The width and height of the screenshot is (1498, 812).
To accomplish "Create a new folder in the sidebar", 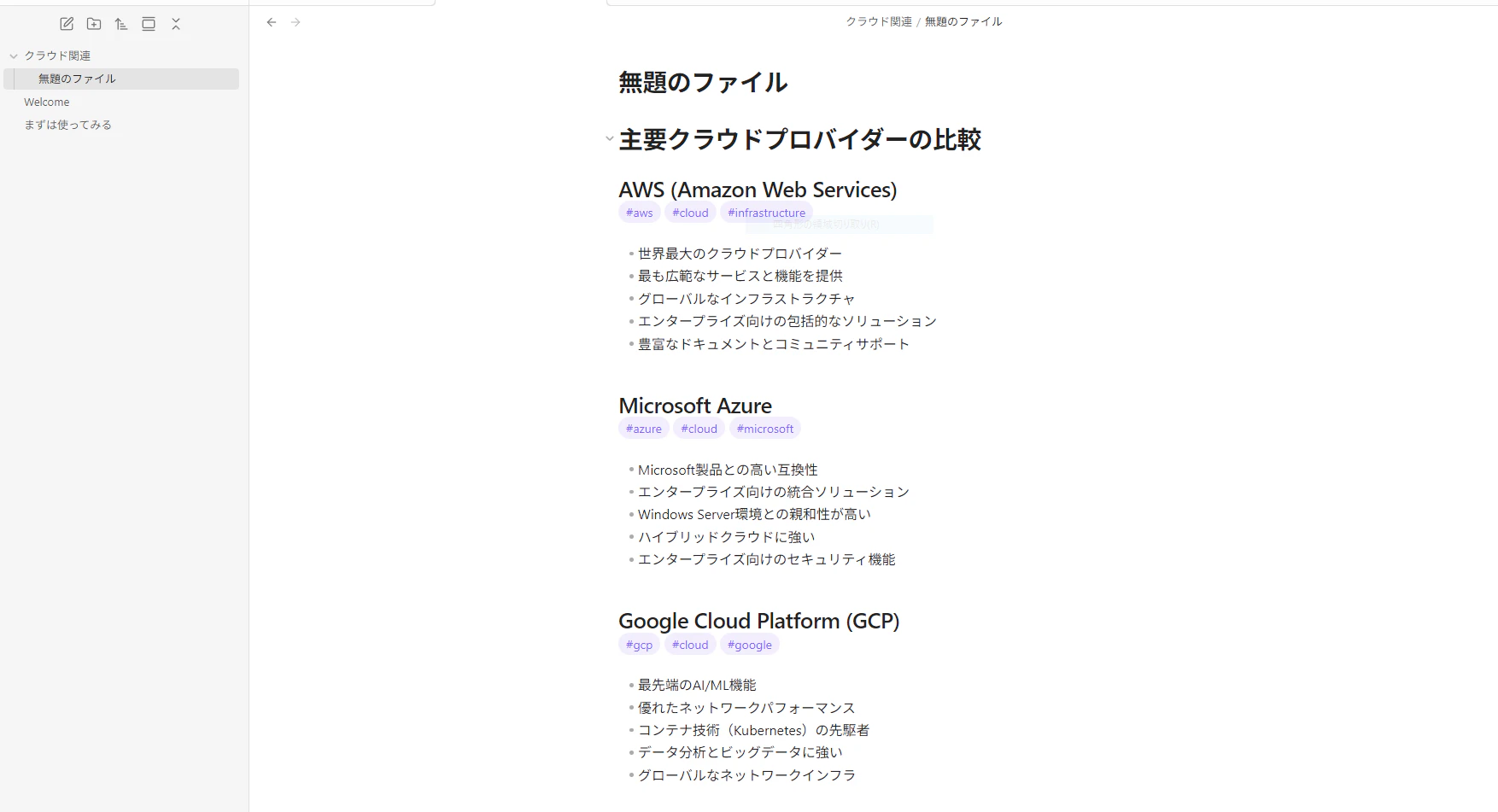I will 94,24.
